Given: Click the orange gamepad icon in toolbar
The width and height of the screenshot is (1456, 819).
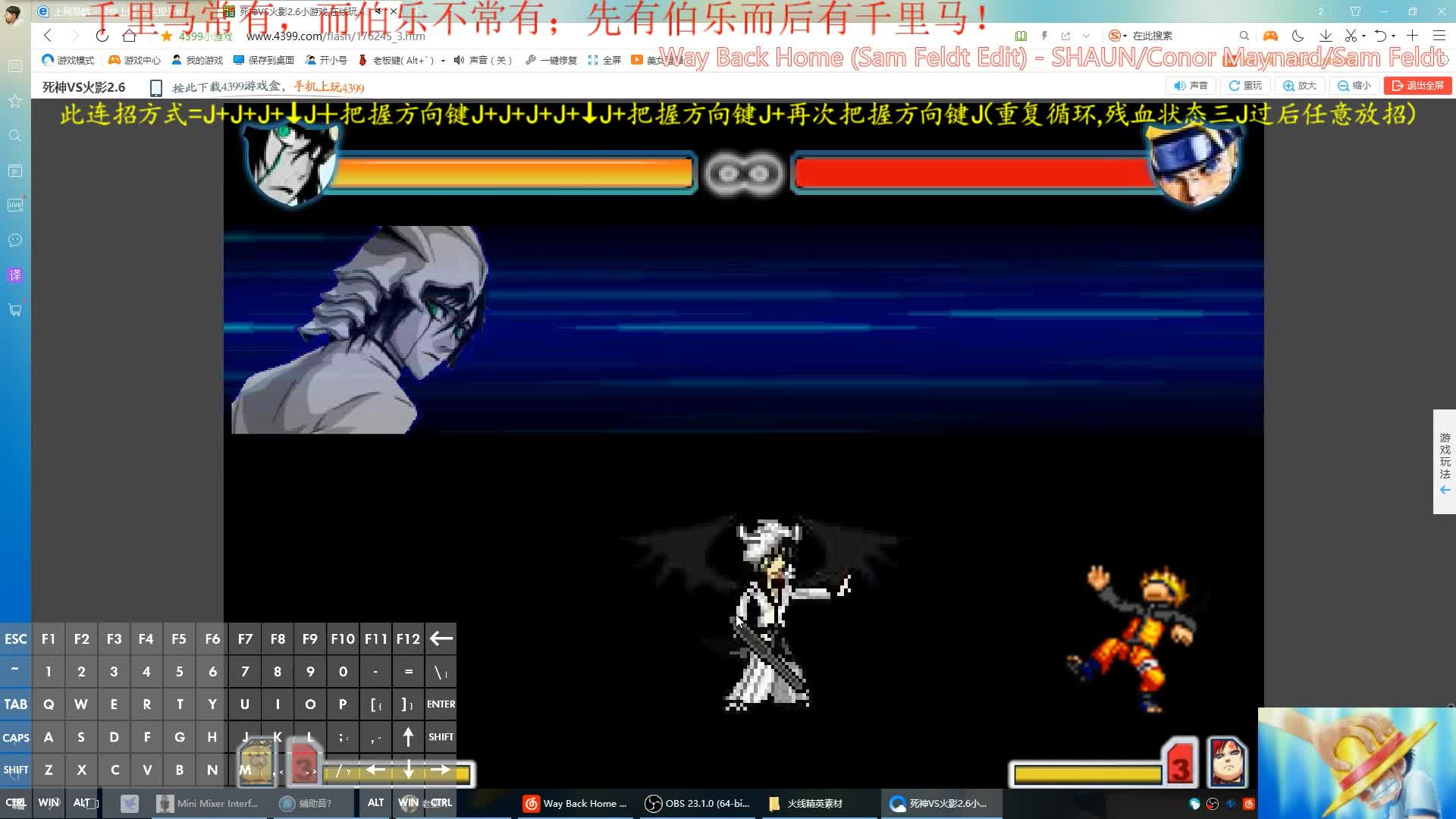Looking at the screenshot, I should pyautogui.click(x=1270, y=36).
